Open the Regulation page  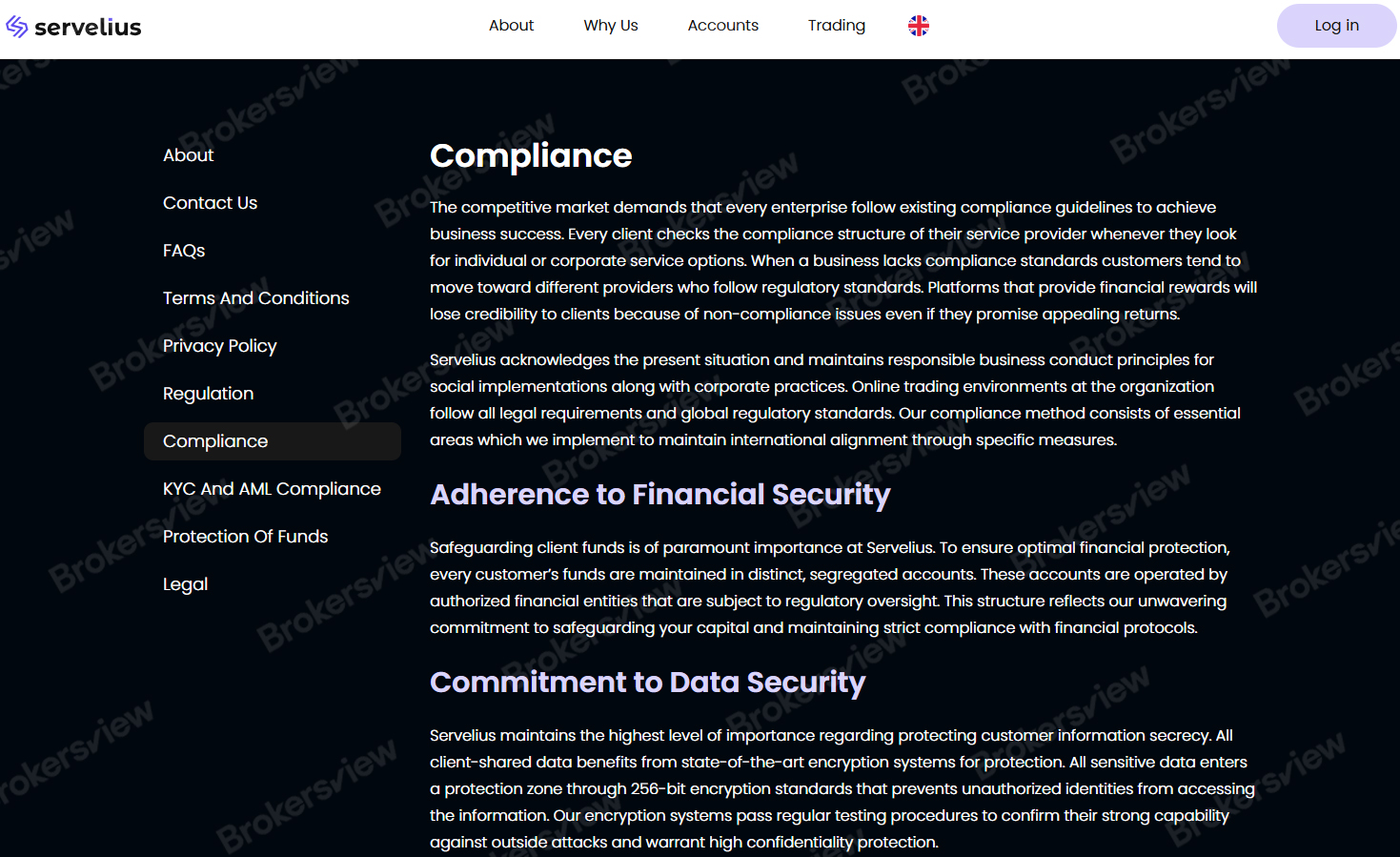[208, 393]
